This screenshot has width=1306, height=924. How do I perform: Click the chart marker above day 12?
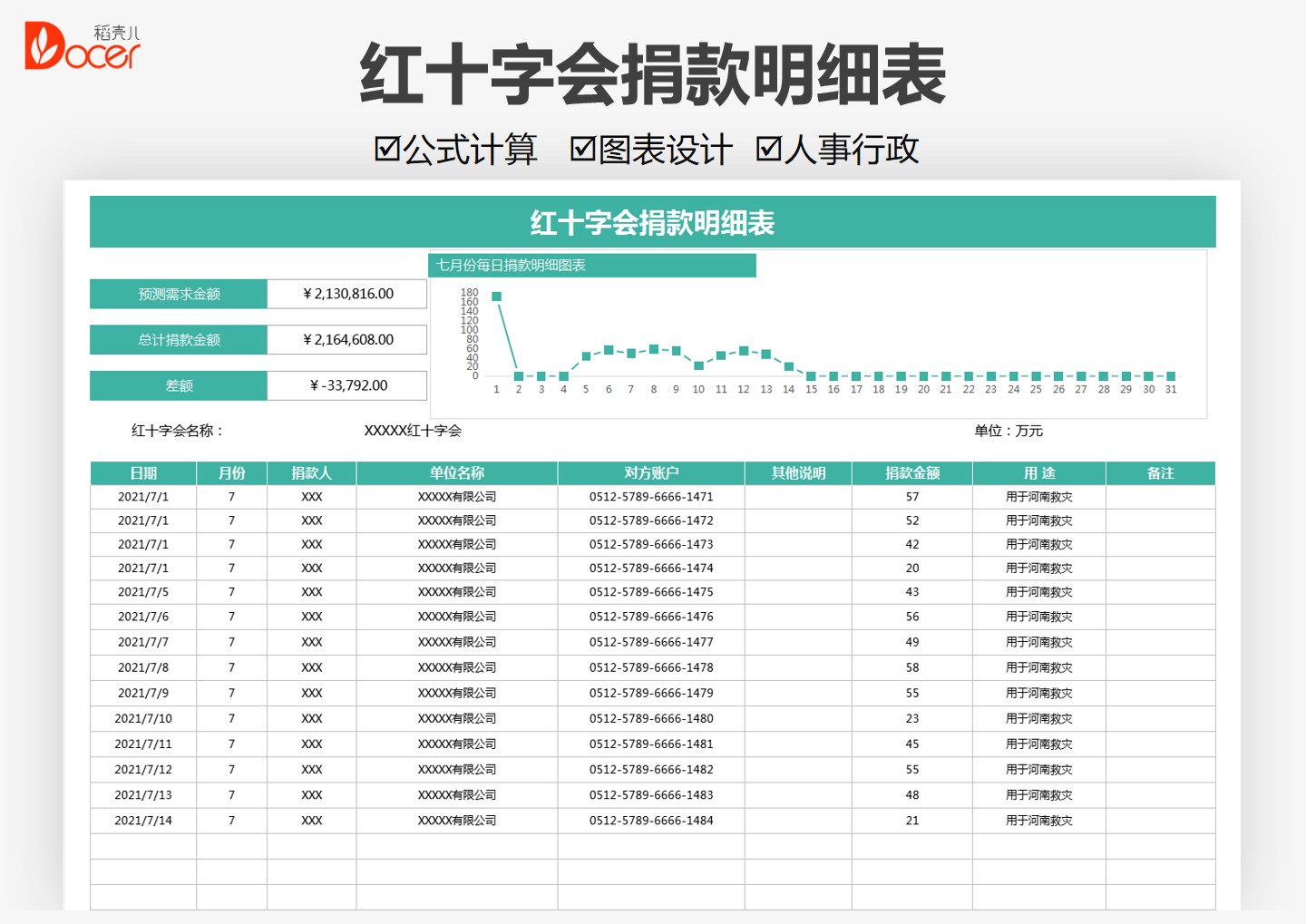point(744,349)
